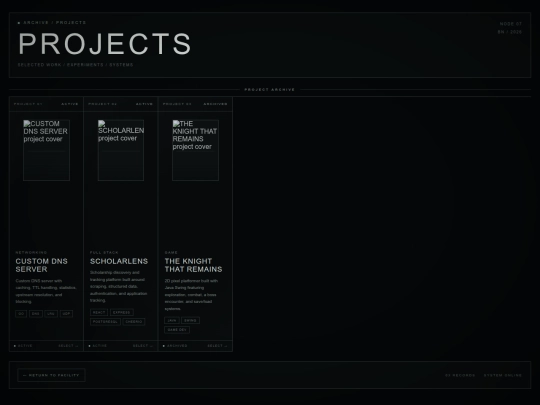
Task: Click the REACT tag on ScholarLens
Action: (99, 312)
